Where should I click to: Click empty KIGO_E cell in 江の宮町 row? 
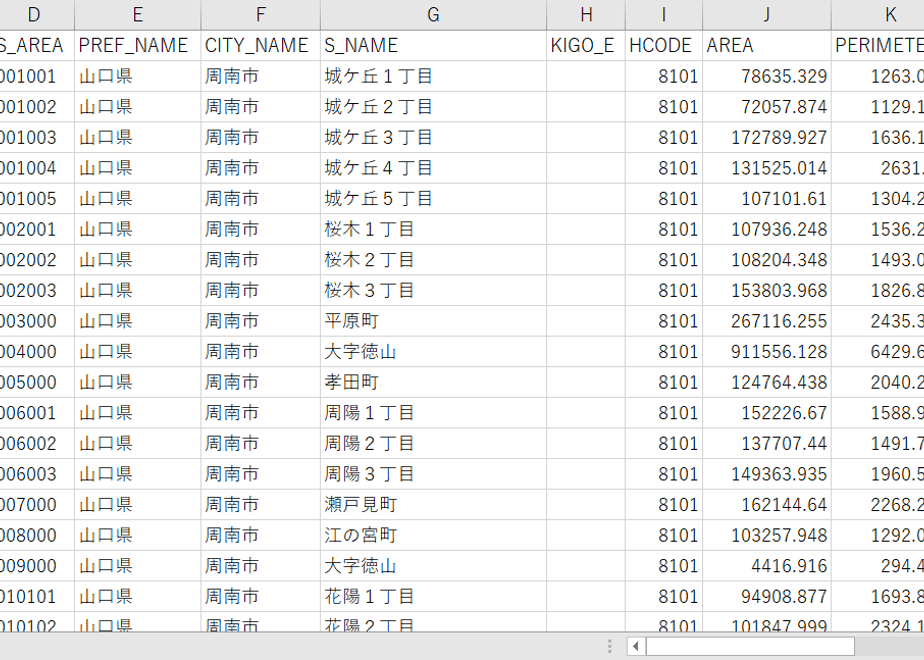586,536
